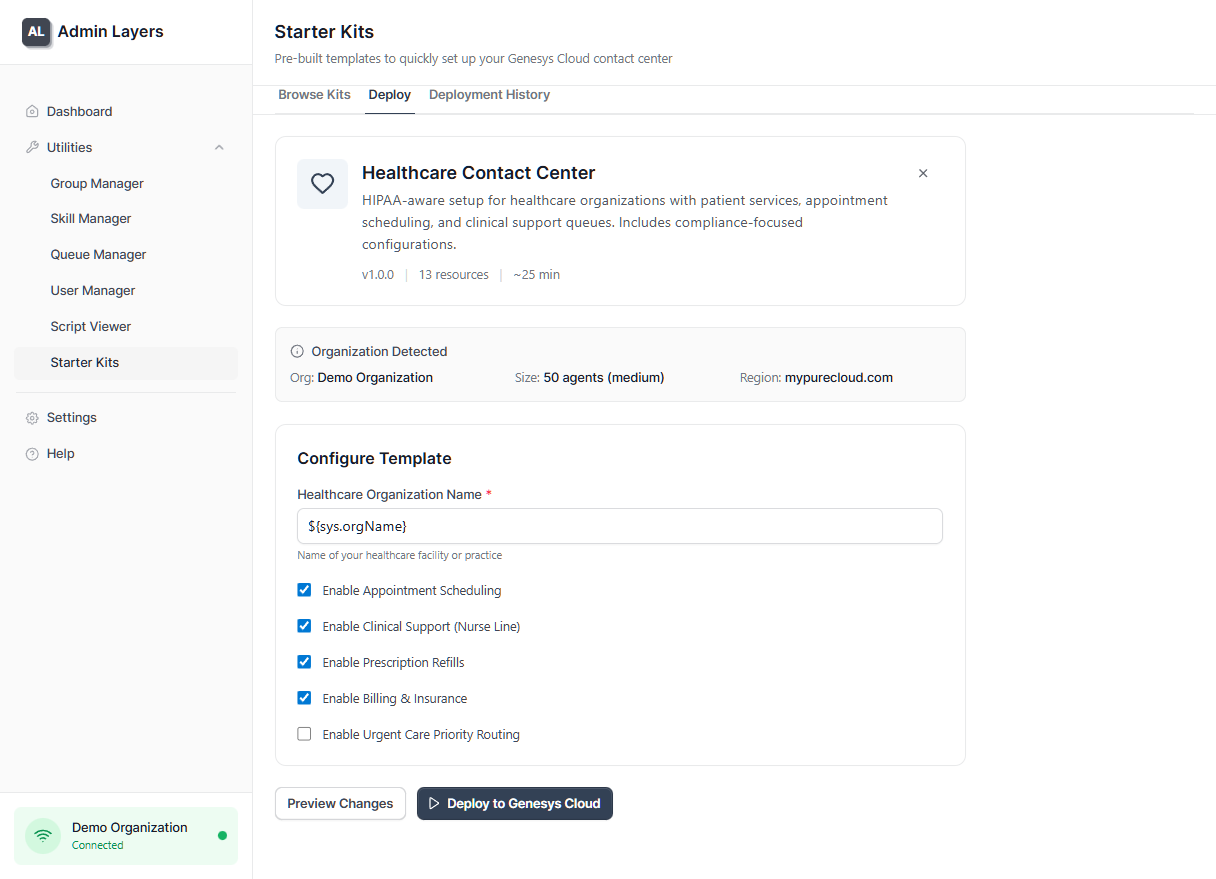
Task: Click the Preview Changes button
Action: (340, 803)
